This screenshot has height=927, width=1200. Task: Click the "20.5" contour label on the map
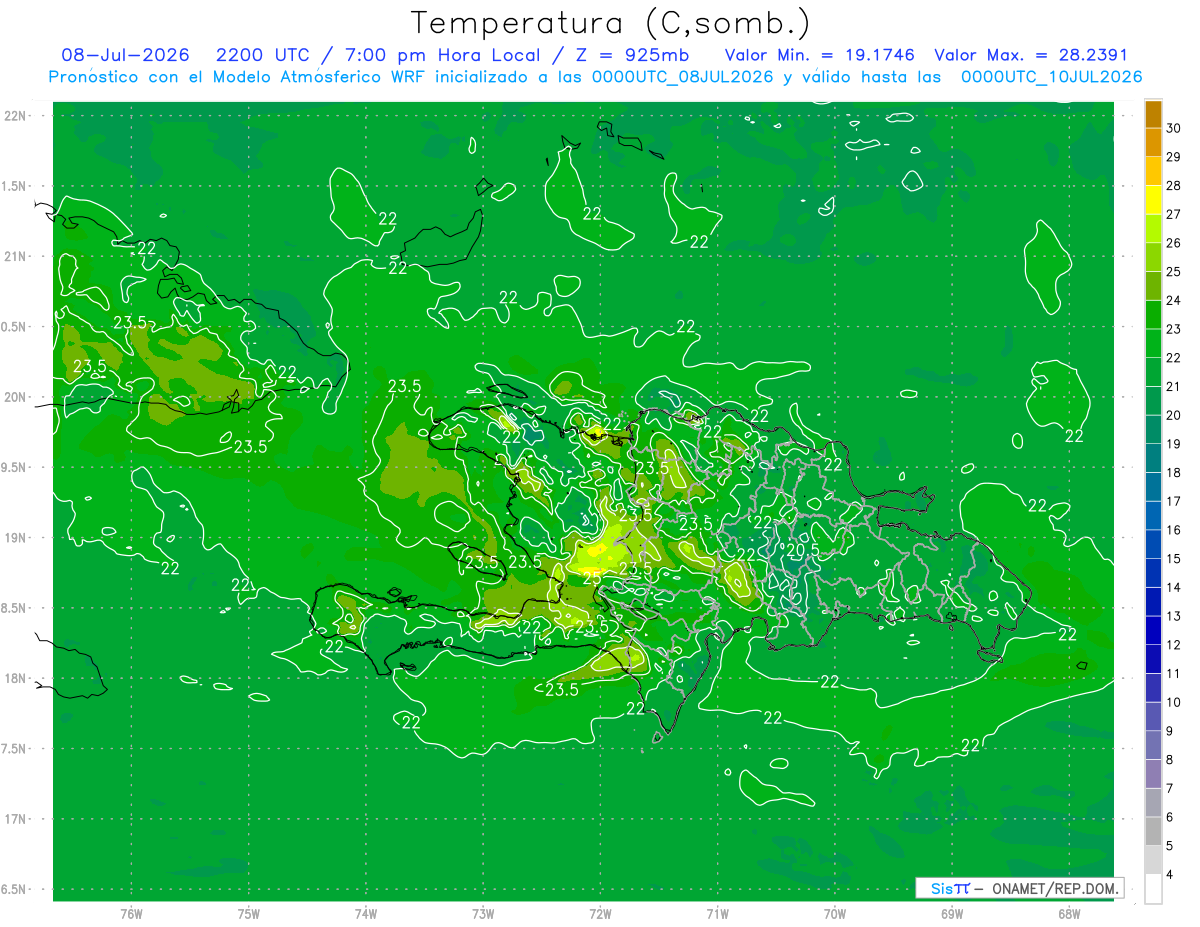pyautogui.click(x=802, y=550)
